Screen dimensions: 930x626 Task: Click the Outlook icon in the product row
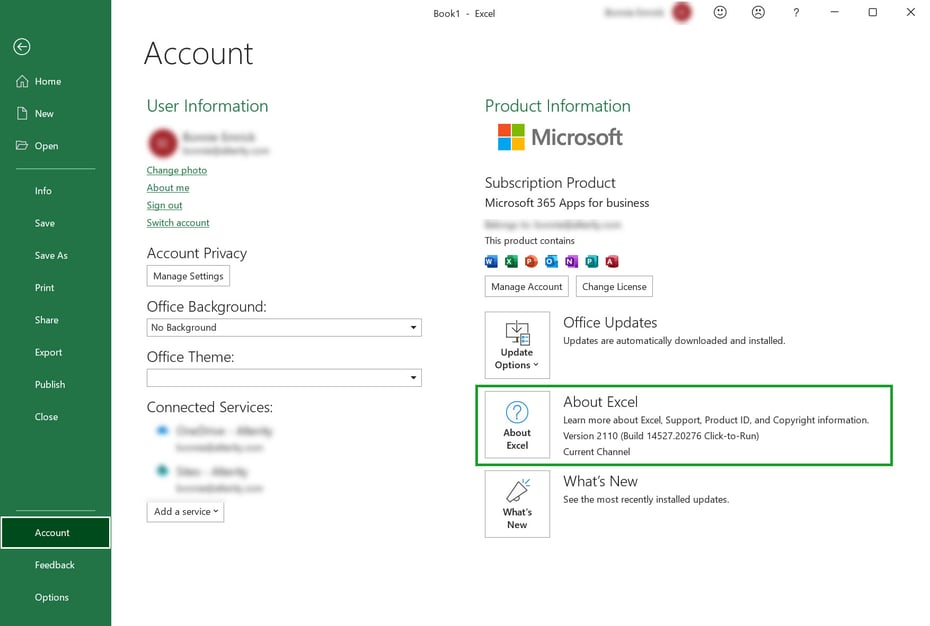pyautogui.click(x=550, y=261)
